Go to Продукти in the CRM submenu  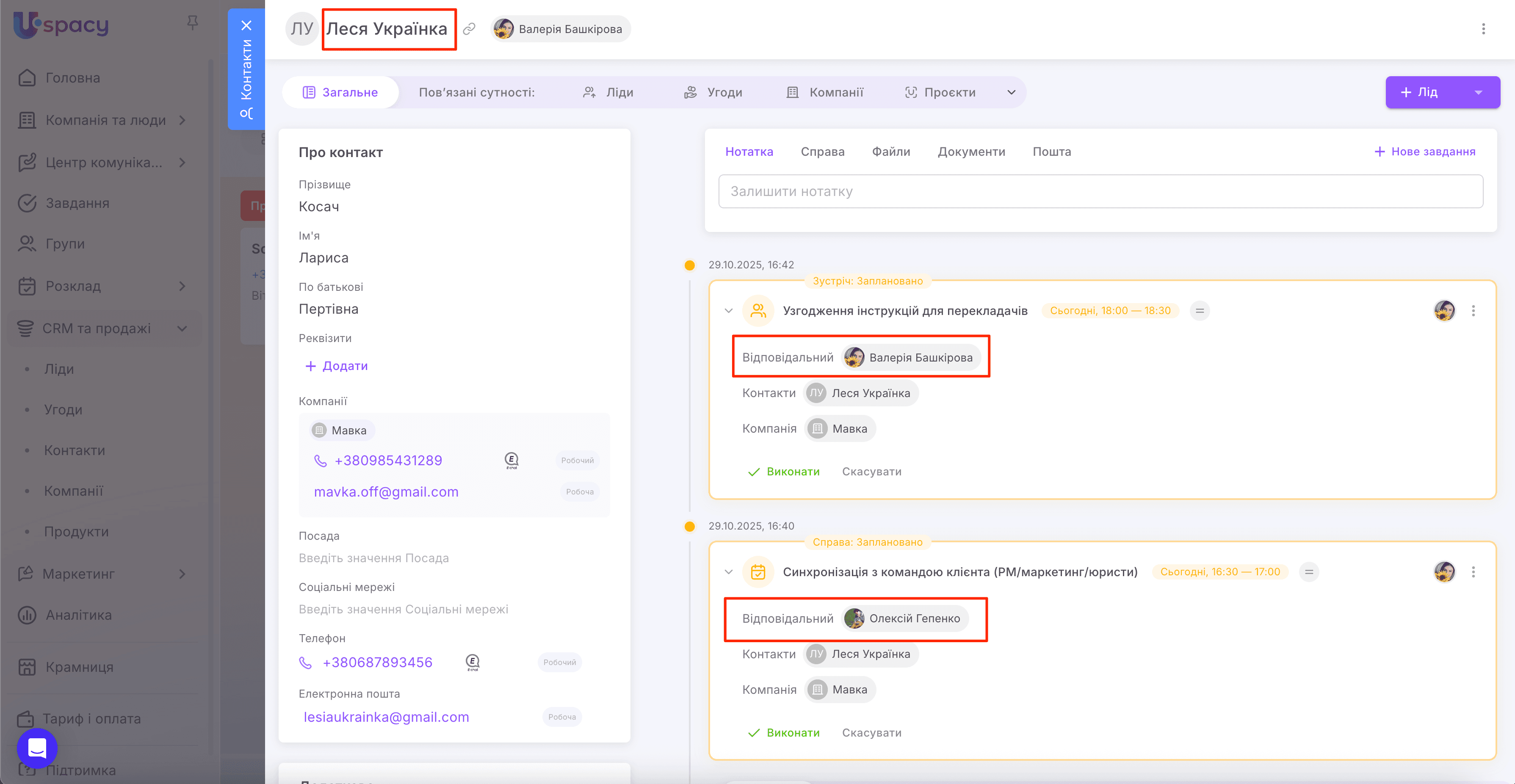click(x=77, y=531)
